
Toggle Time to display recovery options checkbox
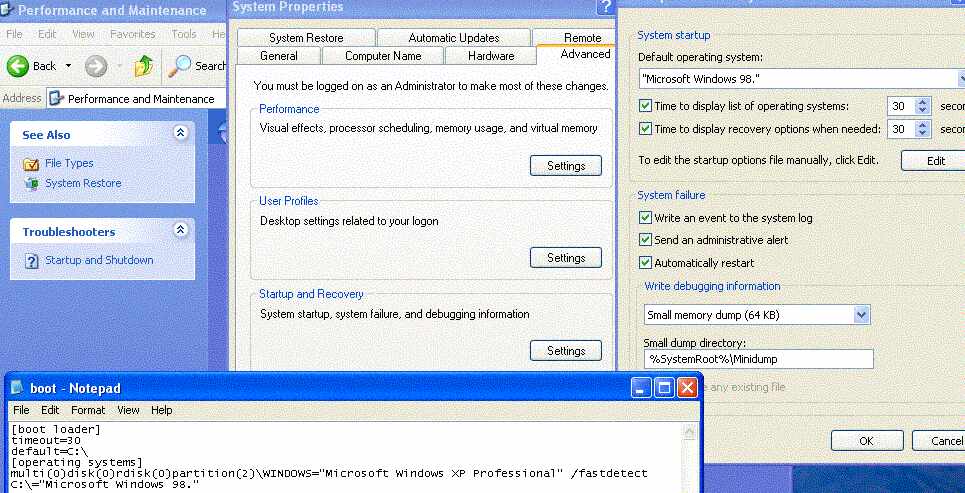(x=645, y=129)
